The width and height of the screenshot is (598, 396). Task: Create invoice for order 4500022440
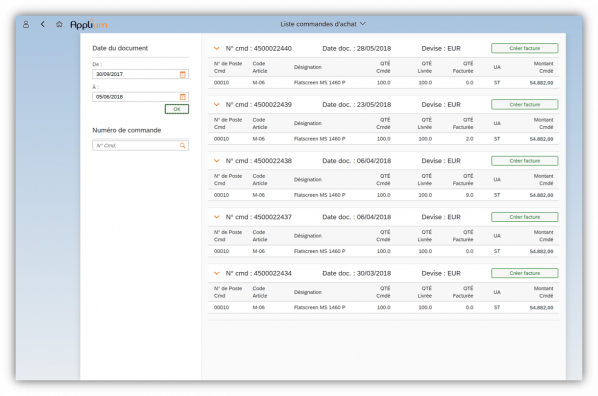(x=524, y=48)
